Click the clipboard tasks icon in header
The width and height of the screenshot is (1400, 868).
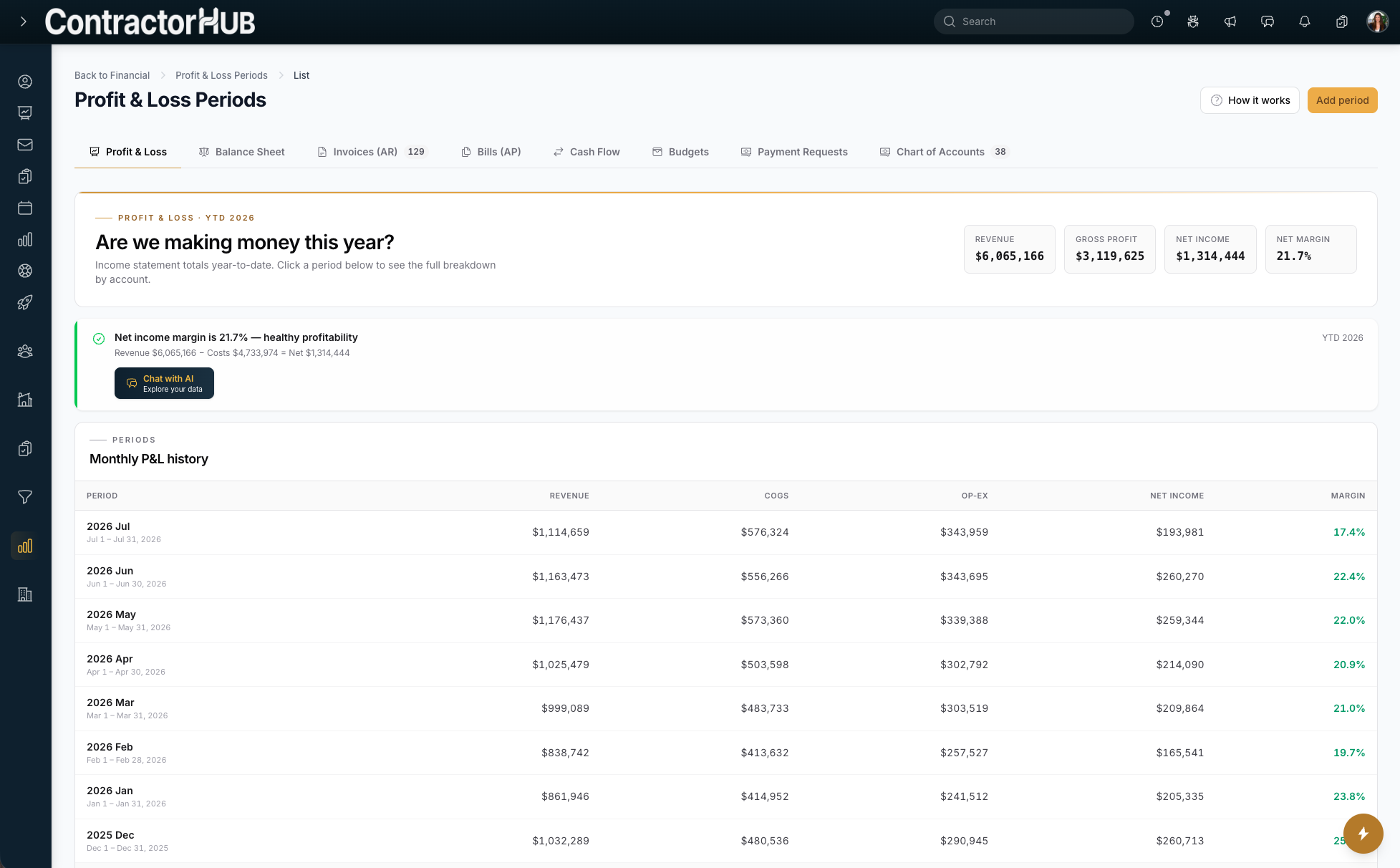point(1342,21)
